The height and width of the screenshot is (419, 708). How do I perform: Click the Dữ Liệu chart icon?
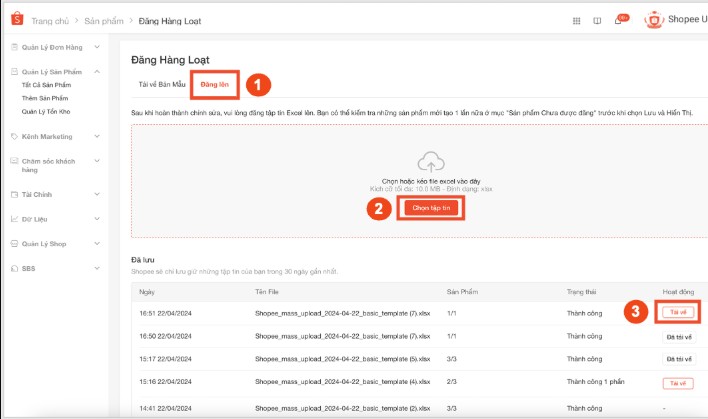(14, 219)
